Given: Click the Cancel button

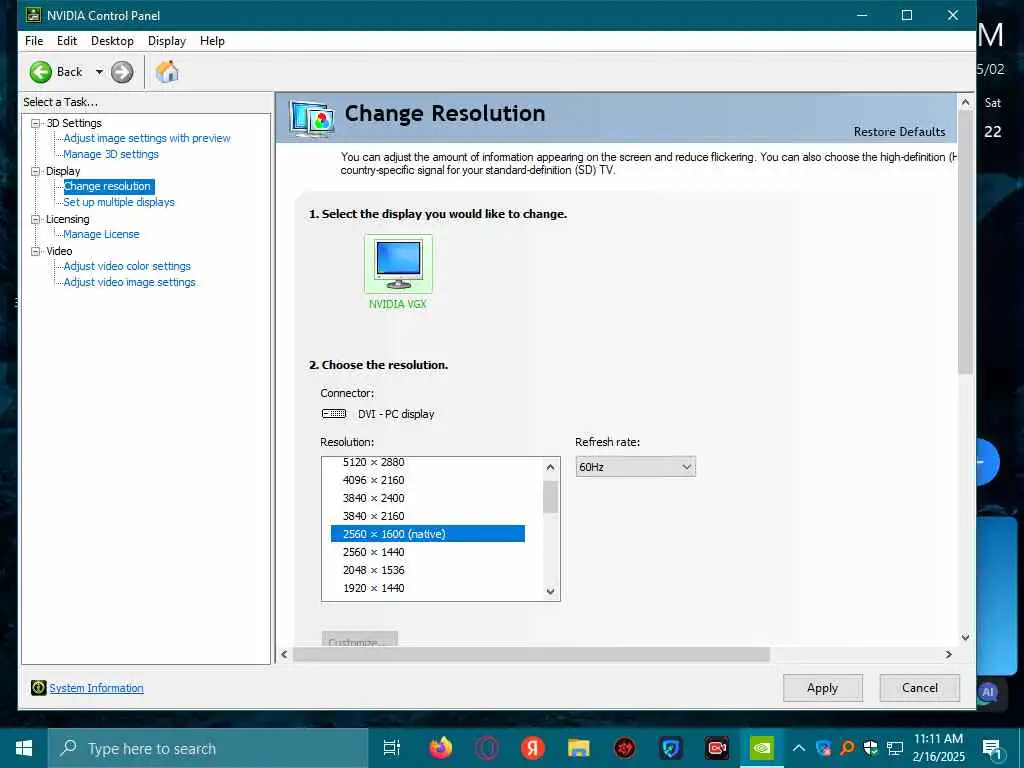Looking at the screenshot, I should (x=920, y=688).
